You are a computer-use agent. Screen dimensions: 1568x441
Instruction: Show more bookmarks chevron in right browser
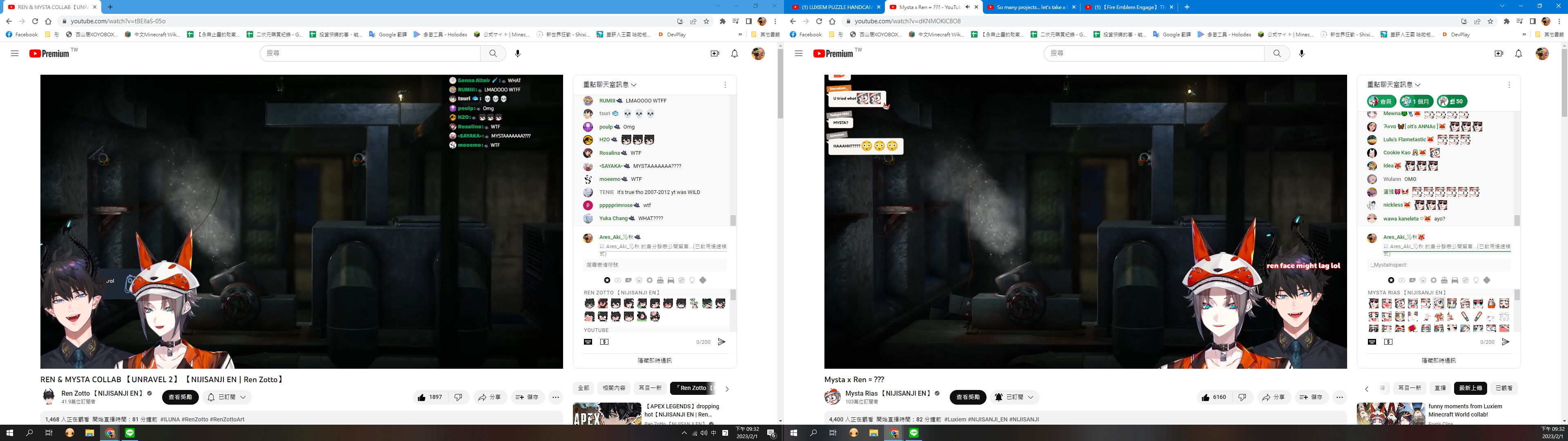coord(1524,35)
